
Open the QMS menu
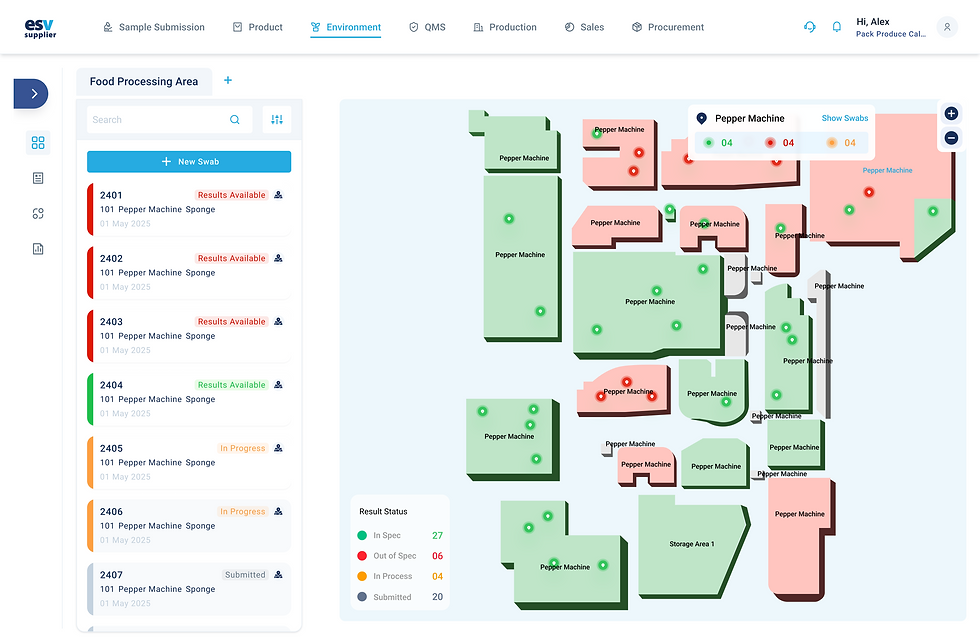point(428,27)
